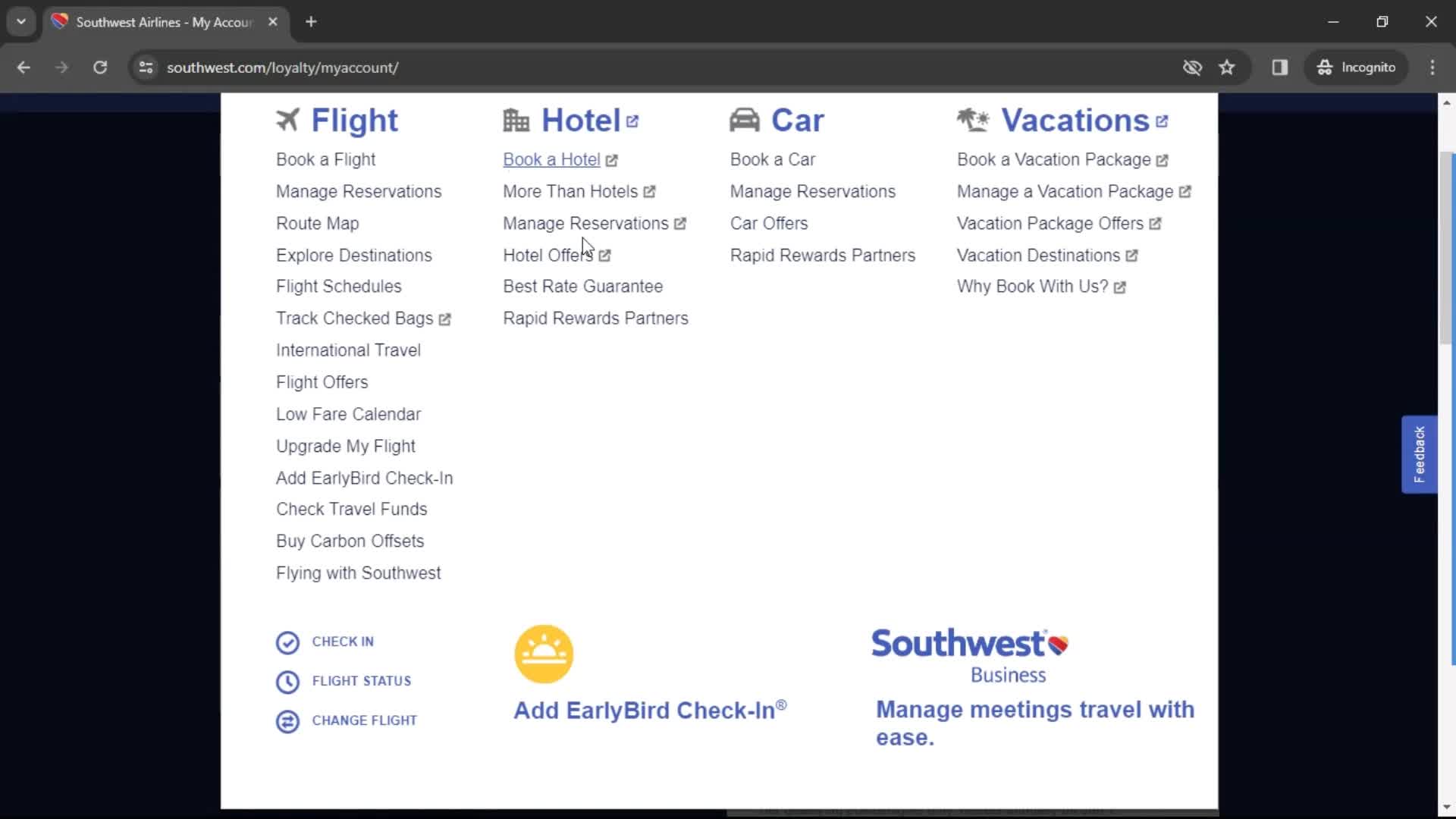Click the Southwest Business section
The height and width of the screenshot is (819, 1456).
click(x=1034, y=689)
